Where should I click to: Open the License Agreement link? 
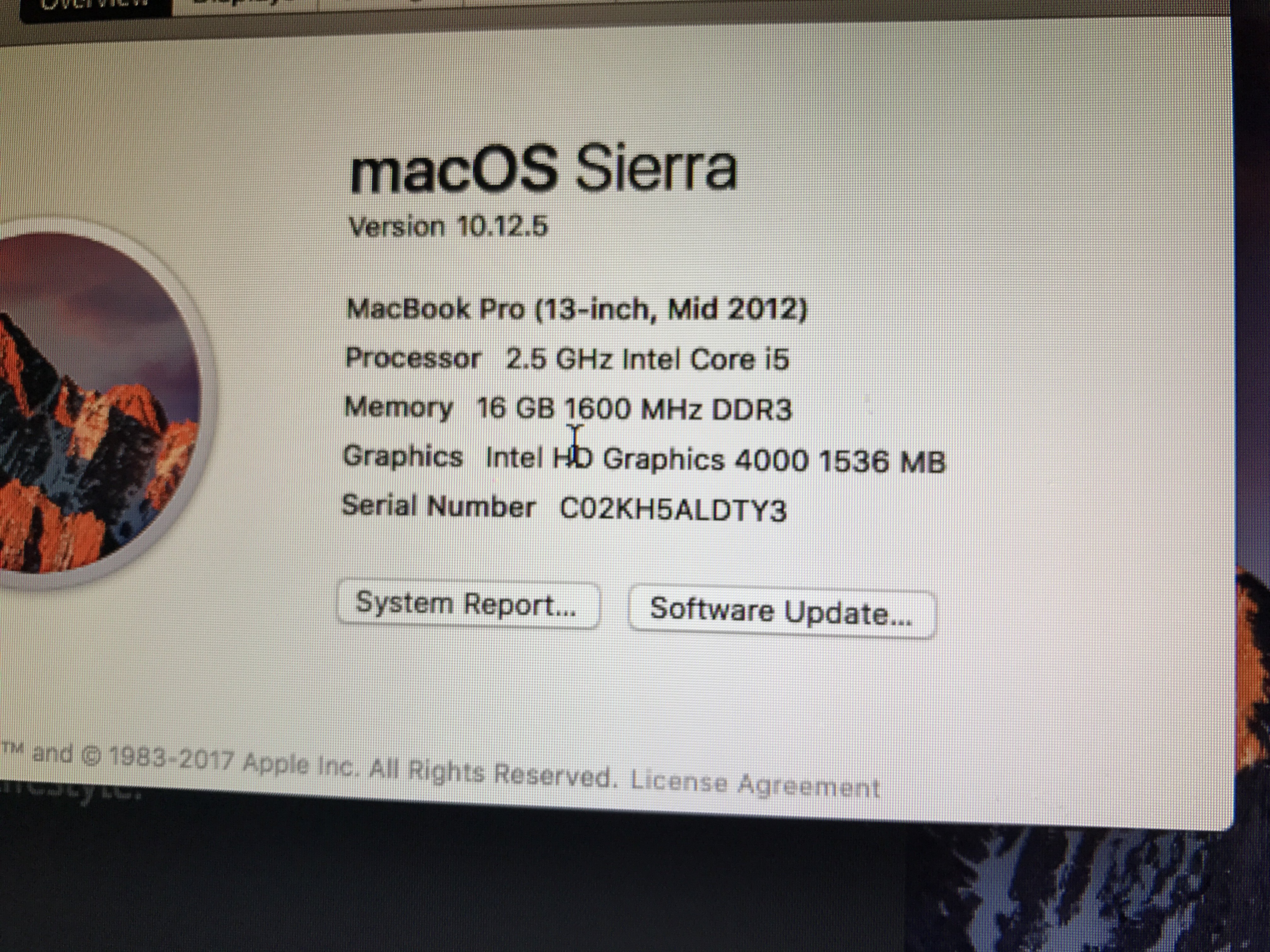(x=755, y=785)
